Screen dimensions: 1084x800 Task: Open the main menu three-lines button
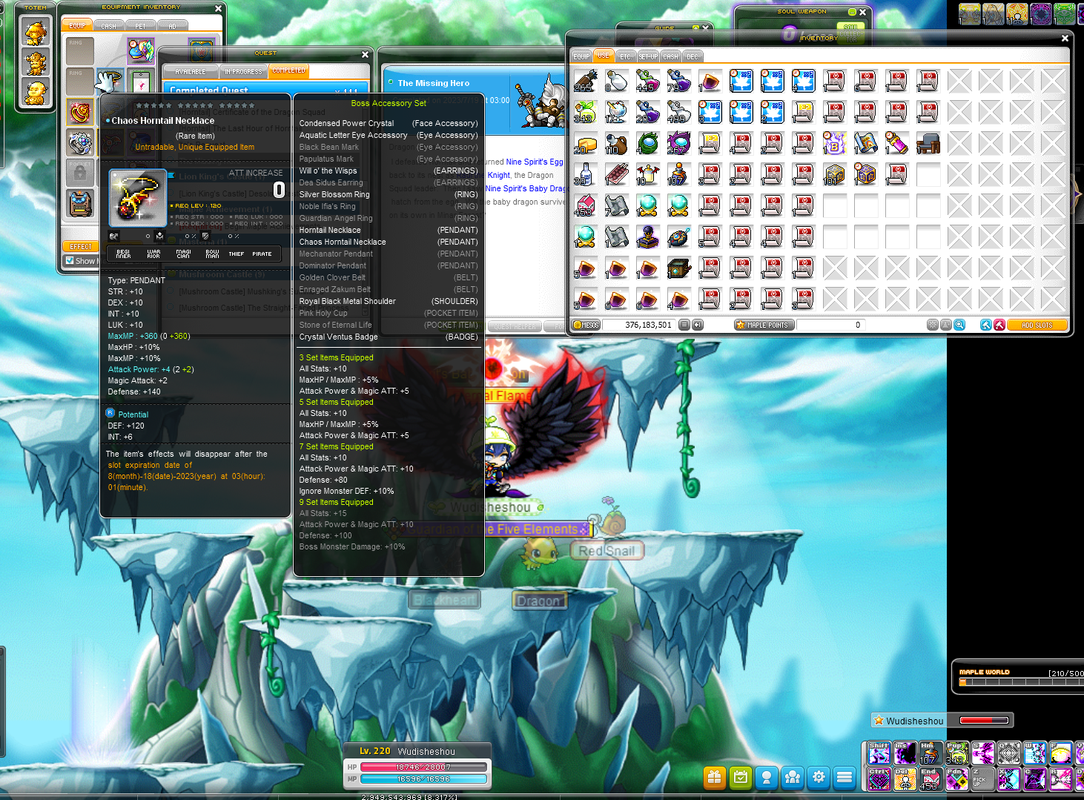pyautogui.click(x=844, y=777)
